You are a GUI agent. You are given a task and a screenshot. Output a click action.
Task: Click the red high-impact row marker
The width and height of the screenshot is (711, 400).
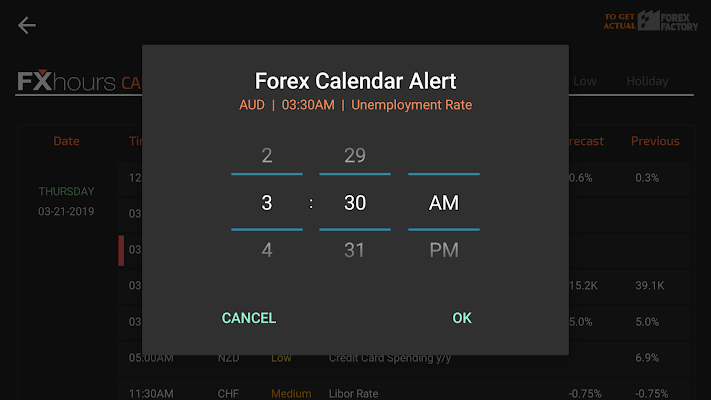tap(121, 250)
